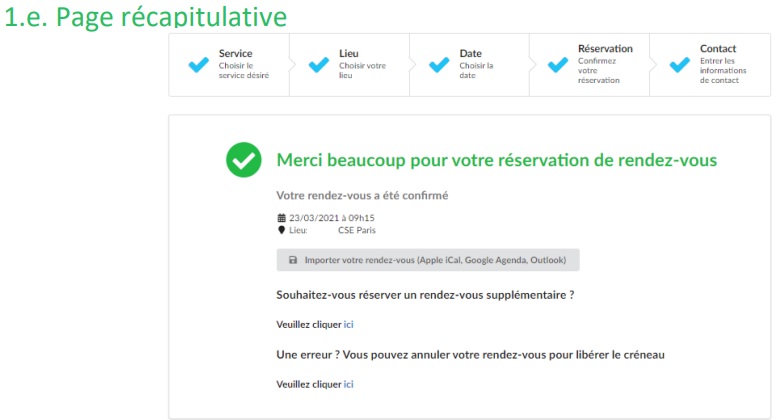This screenshot has width=780, height=420.
Task: Click the location pin icon next to Lieu
Action: click(281, 230)
